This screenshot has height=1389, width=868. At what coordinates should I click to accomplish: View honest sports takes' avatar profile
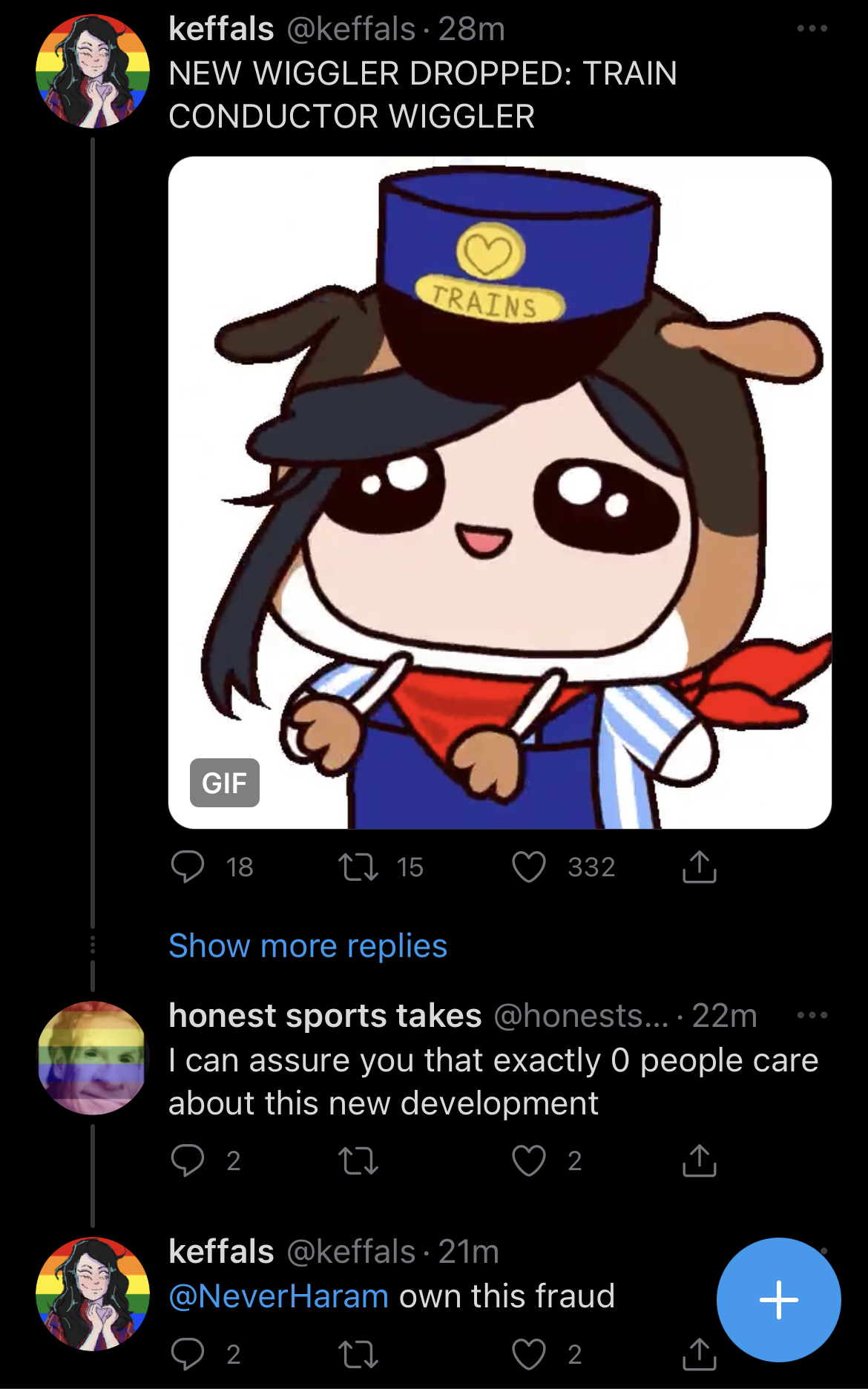click(93, 1058)
